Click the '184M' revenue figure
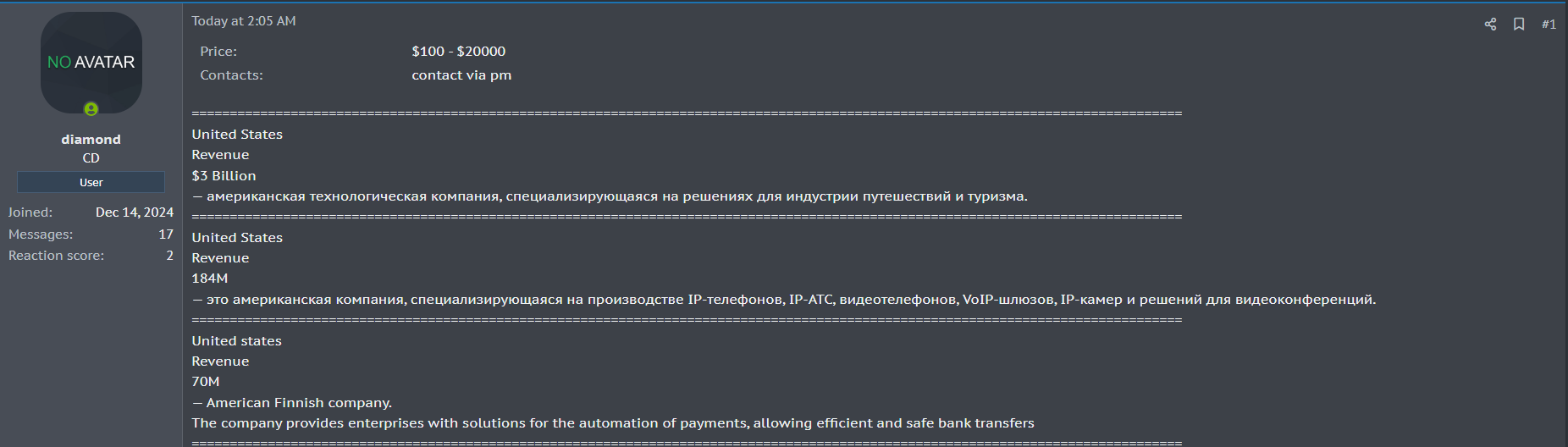The height and width of the screenshot is (447, 1568). (x=210, y=279)
